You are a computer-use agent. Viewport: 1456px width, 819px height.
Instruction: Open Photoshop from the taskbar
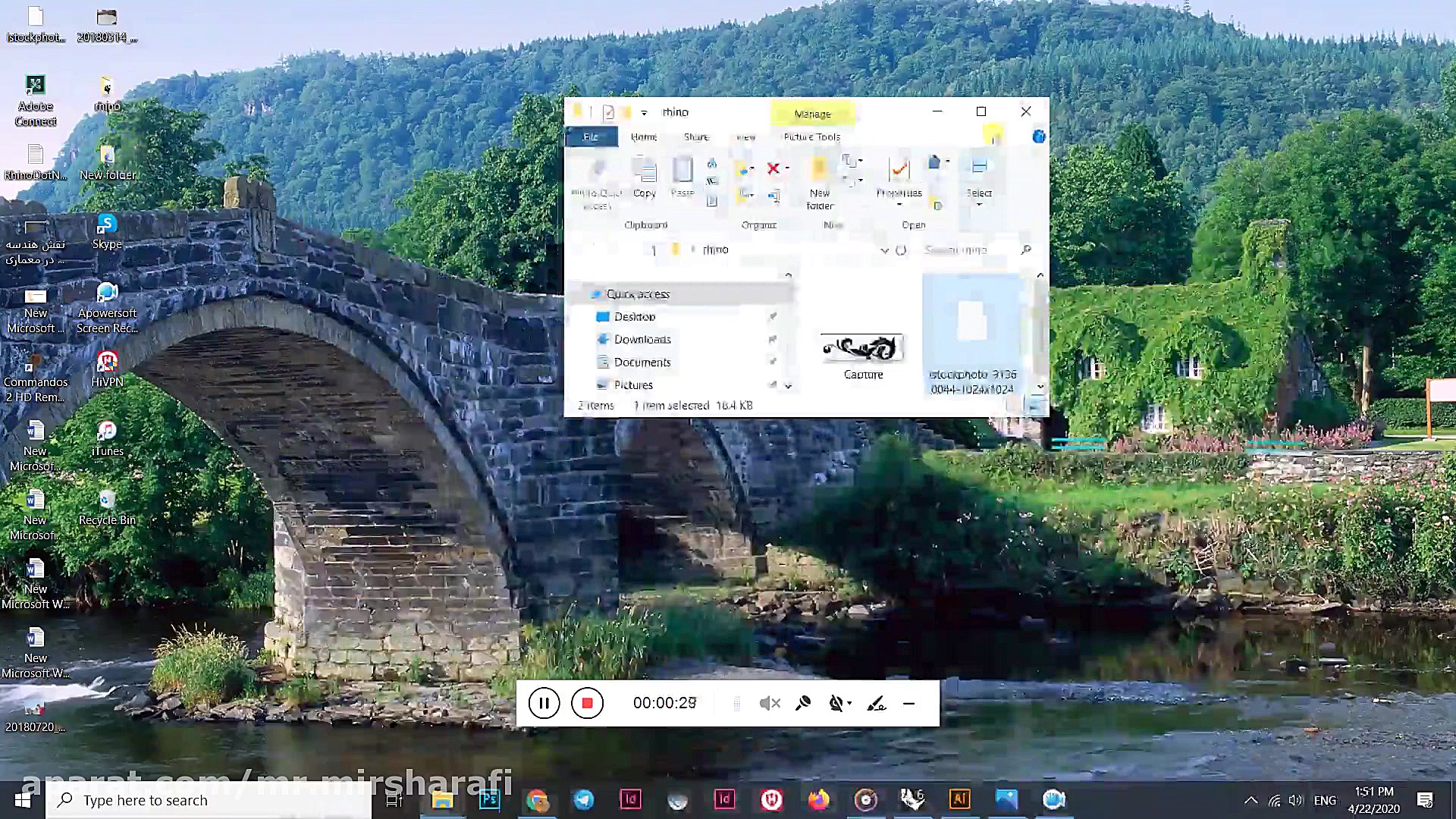489,799
